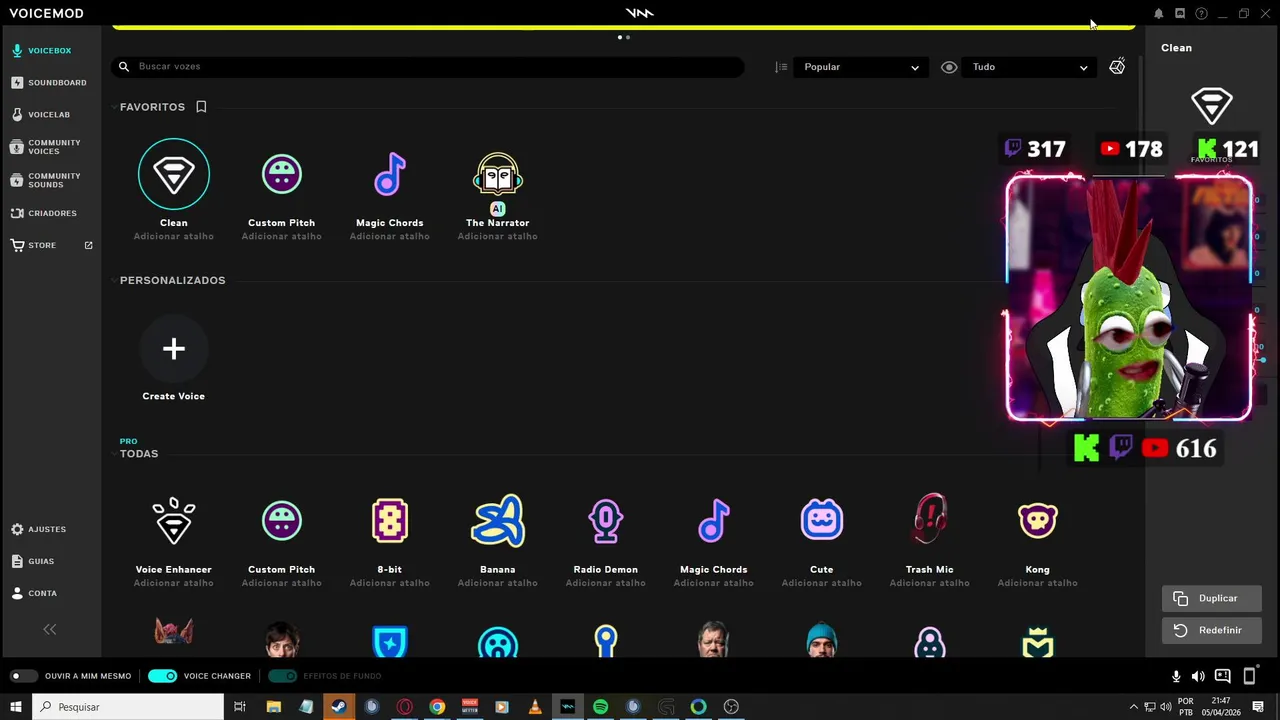Click the mobile phone icon in bottom bar
Viewport: 1280px width, 720px height.
coord(1250,676)
